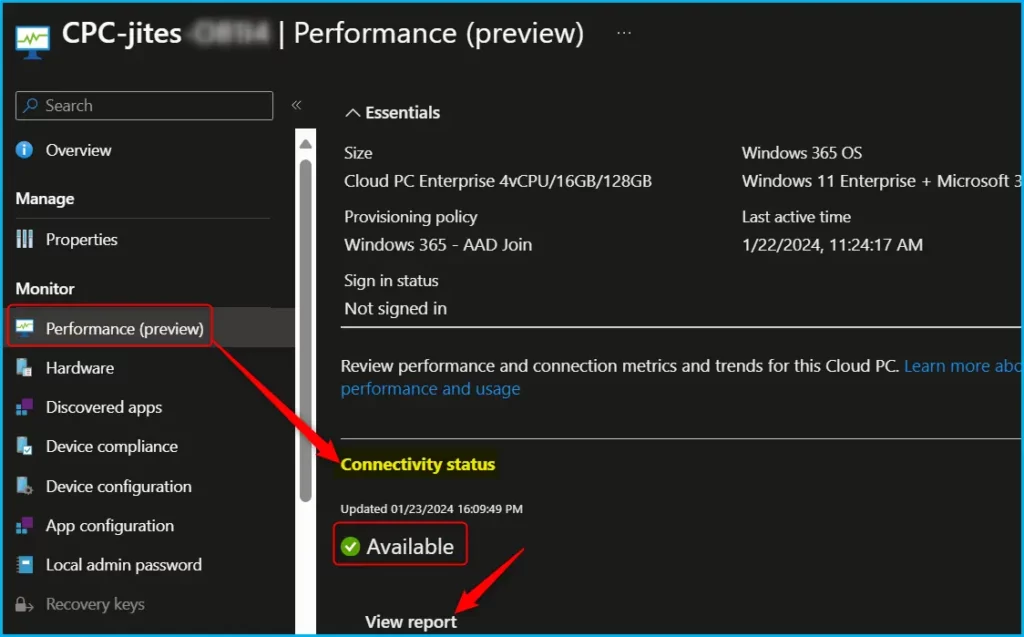The image size is (1024, 637).
Task: Click the Local admin password icon
Action: [x=24, y=564]
